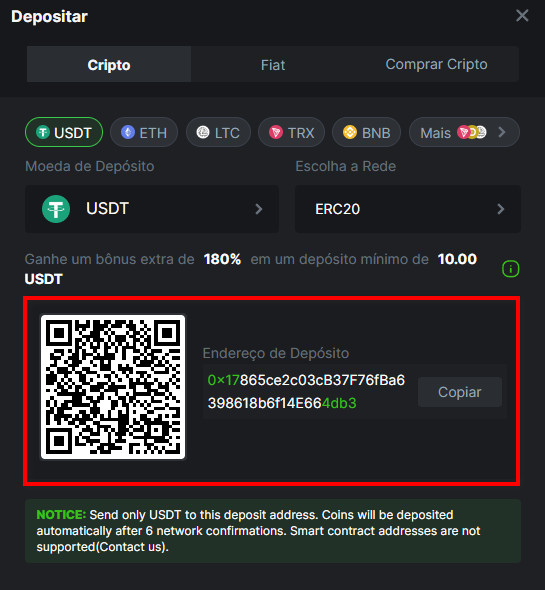Click the deposit QR code image

113,387
